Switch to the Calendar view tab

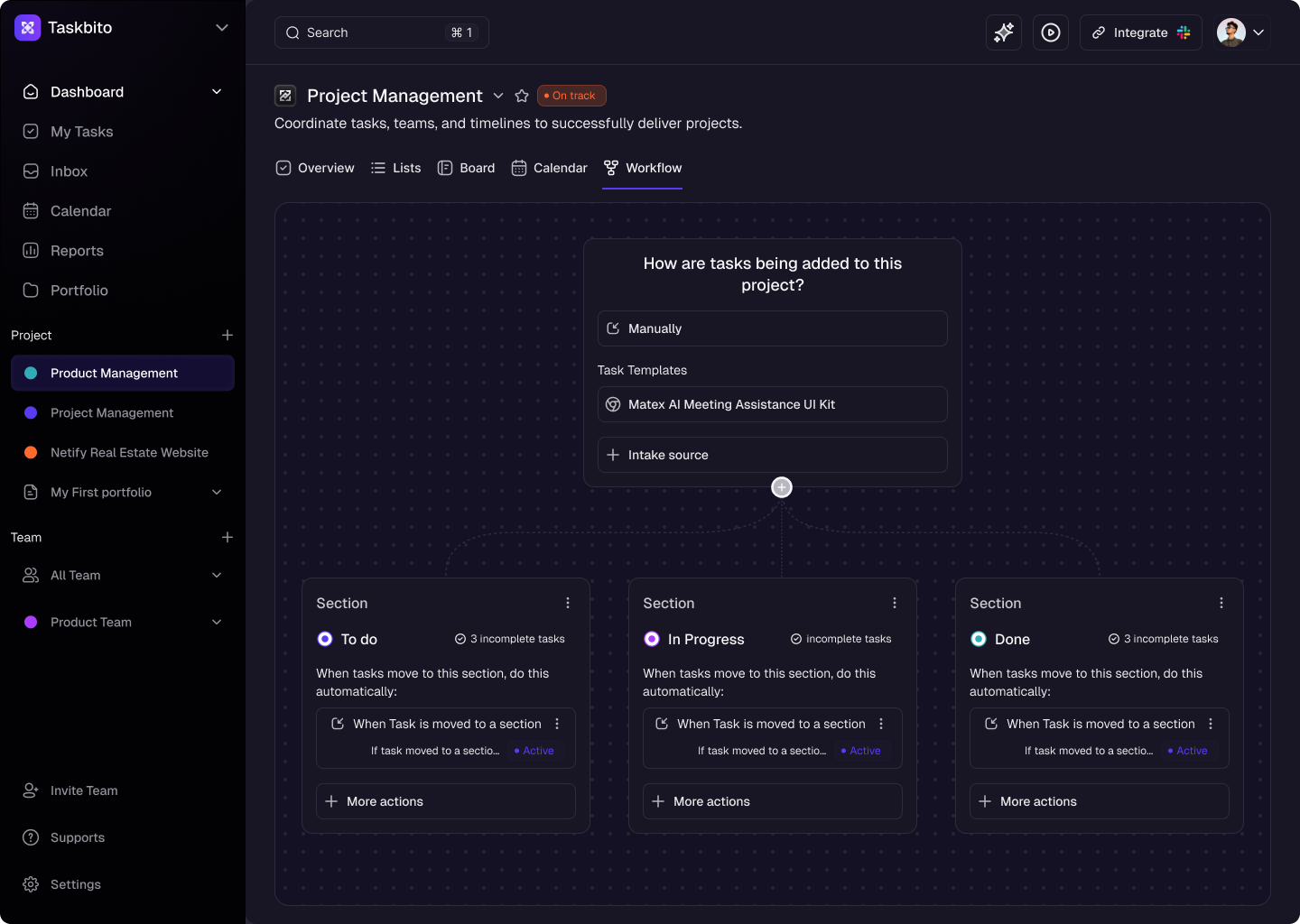click(550, 168)
